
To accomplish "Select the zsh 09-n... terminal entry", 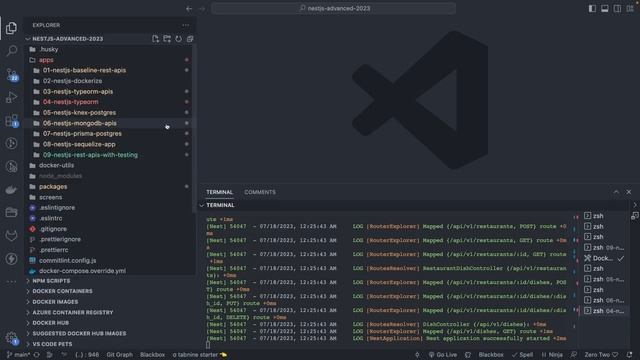I will [604, 247].
